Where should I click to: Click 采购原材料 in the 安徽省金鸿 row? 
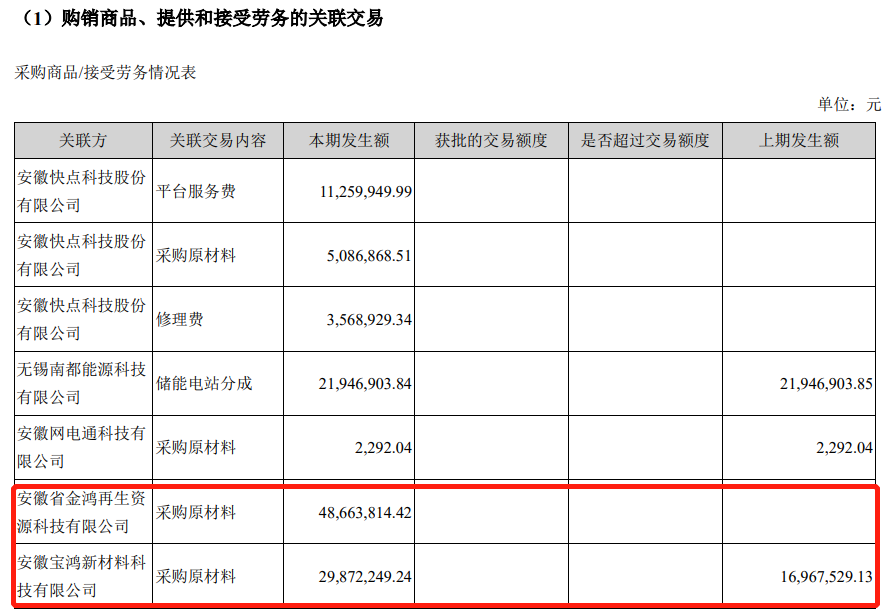(195, 512)
